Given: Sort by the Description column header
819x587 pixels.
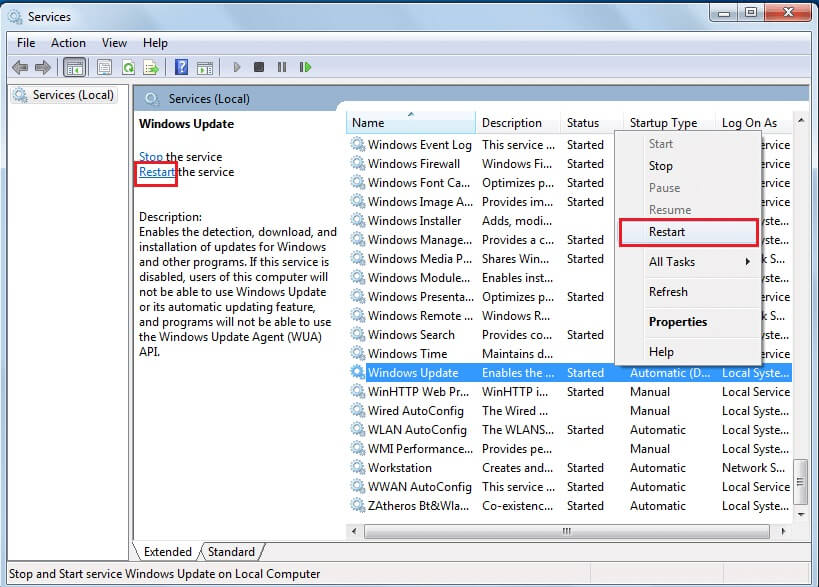Looking at the screenshot, I should (x=518, y=123).
